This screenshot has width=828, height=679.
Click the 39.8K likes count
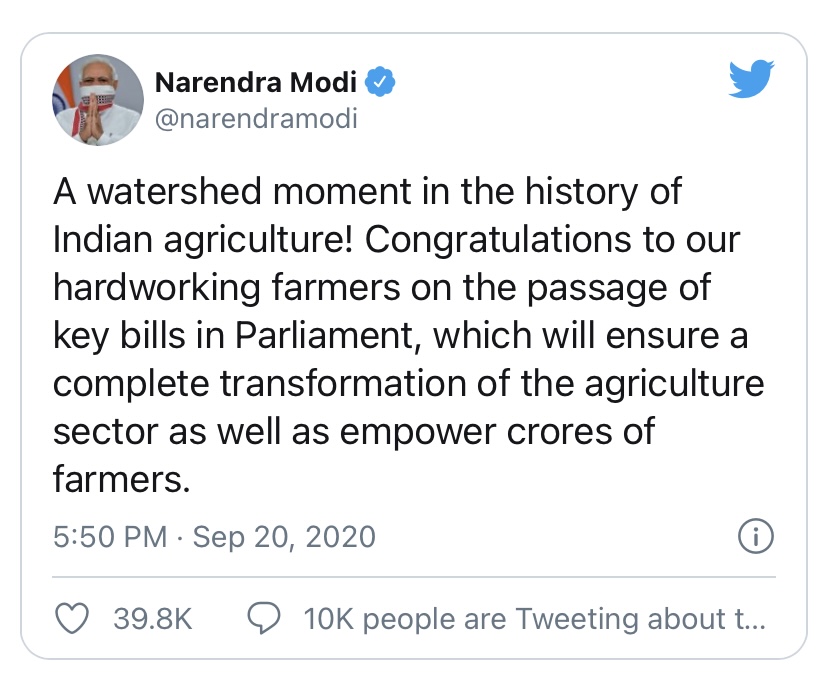pyautogui.click(x=152, y=619)
